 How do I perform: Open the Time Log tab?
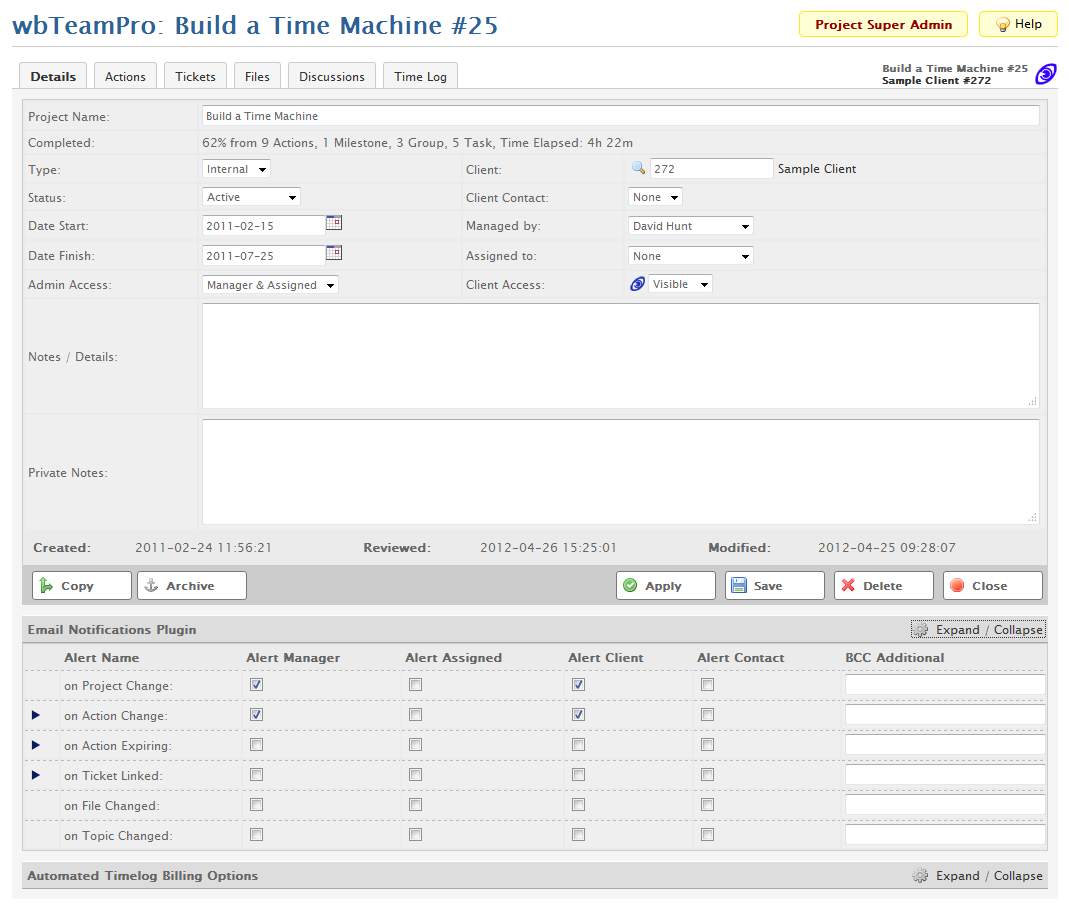point(420,76)
